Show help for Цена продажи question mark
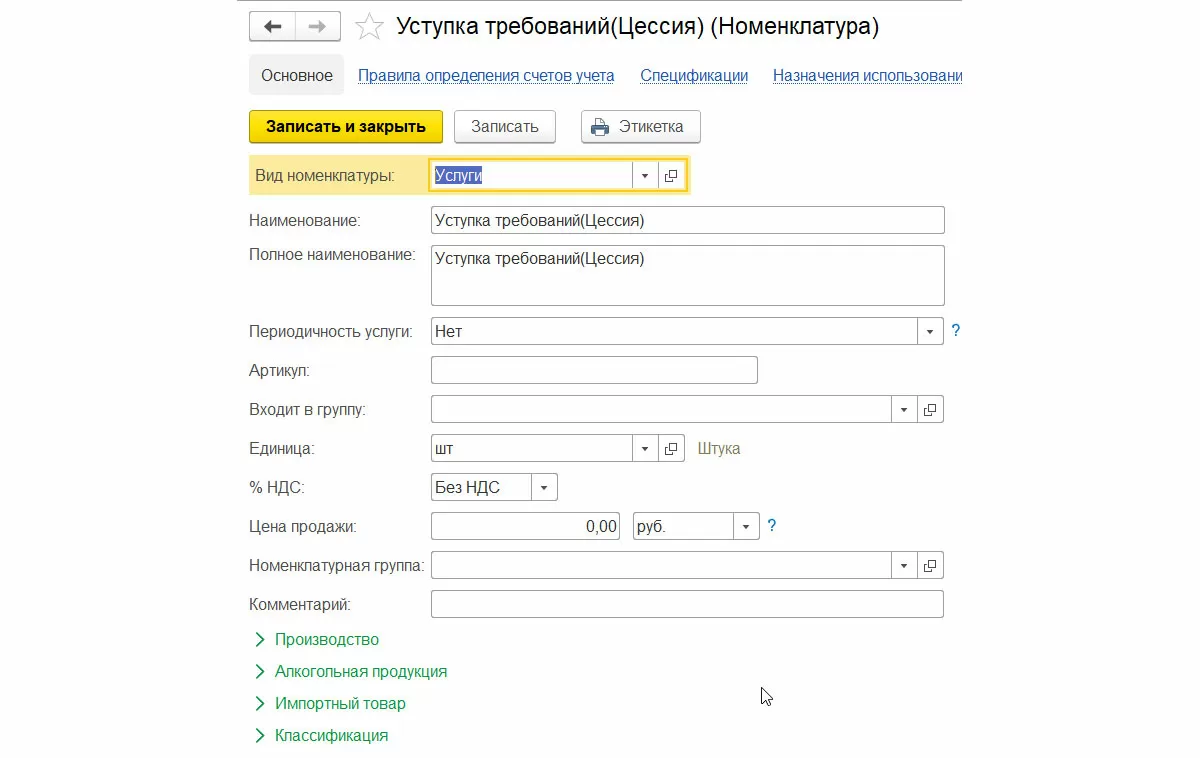 [x=772, y=526]
